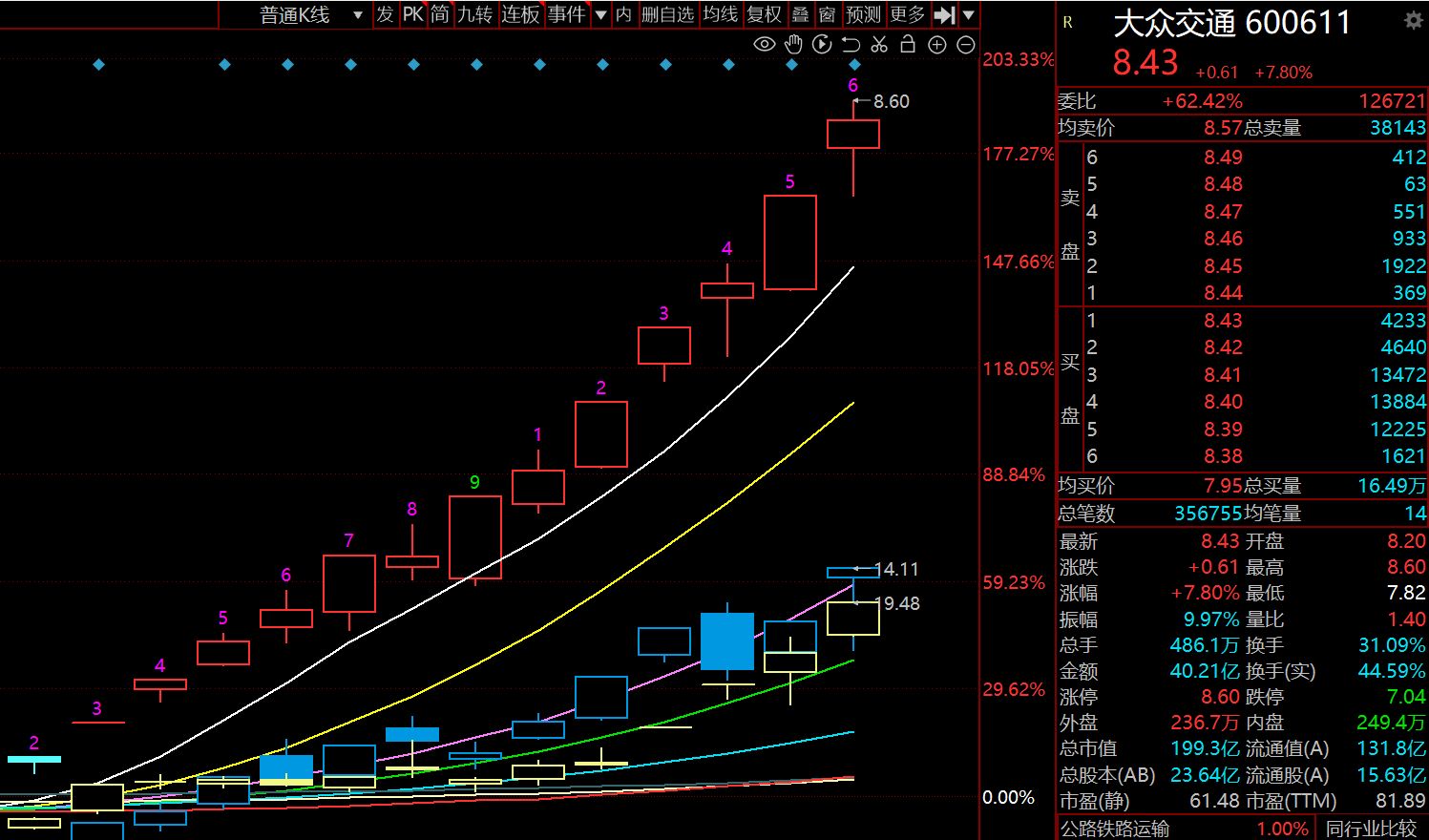Select the scissors cut tool
This screenshot has height=840, width=1429.
879,44
